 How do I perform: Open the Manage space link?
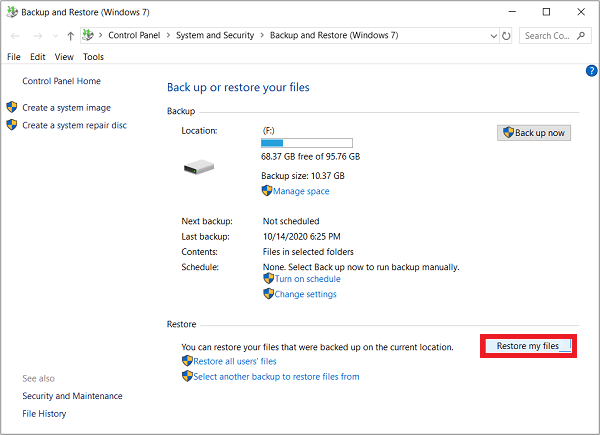pos(300,191)
